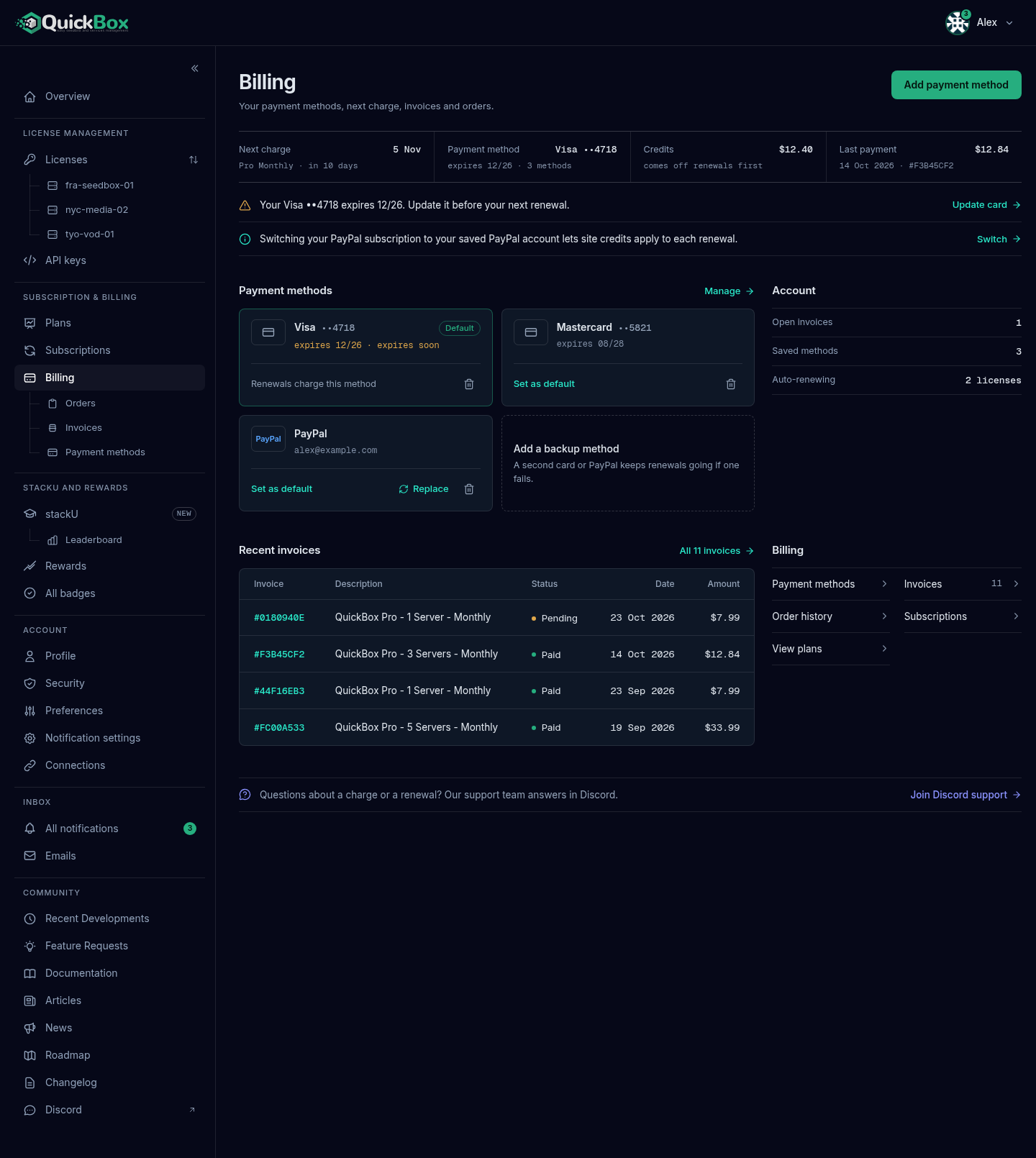Set Mastercard 5821 as default
1036x1158 pixels.
pyautogui.click(x=544, y=384)
